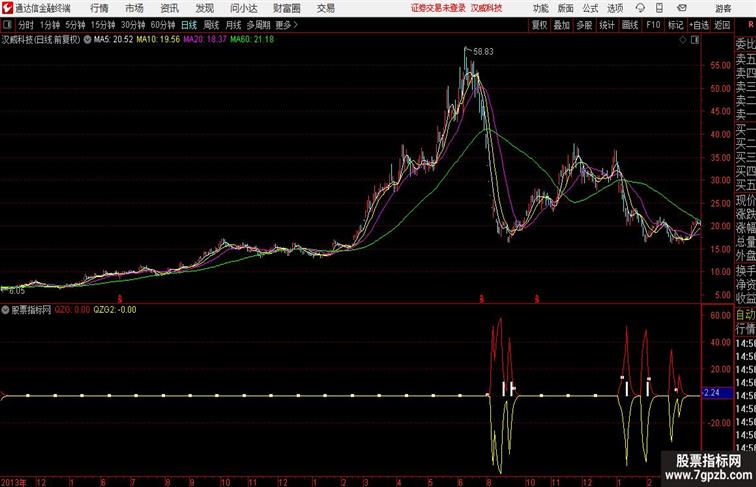Open the 版面 menu

click(x=566, y=8)
